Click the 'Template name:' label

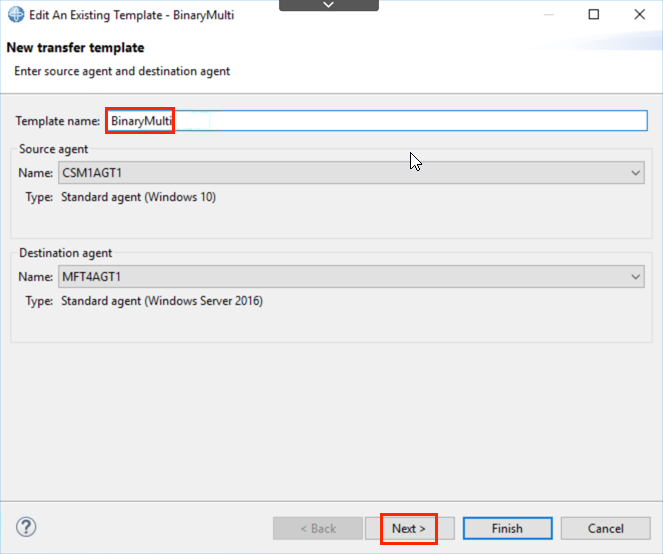pyautogui.click(x=58, y=121)
